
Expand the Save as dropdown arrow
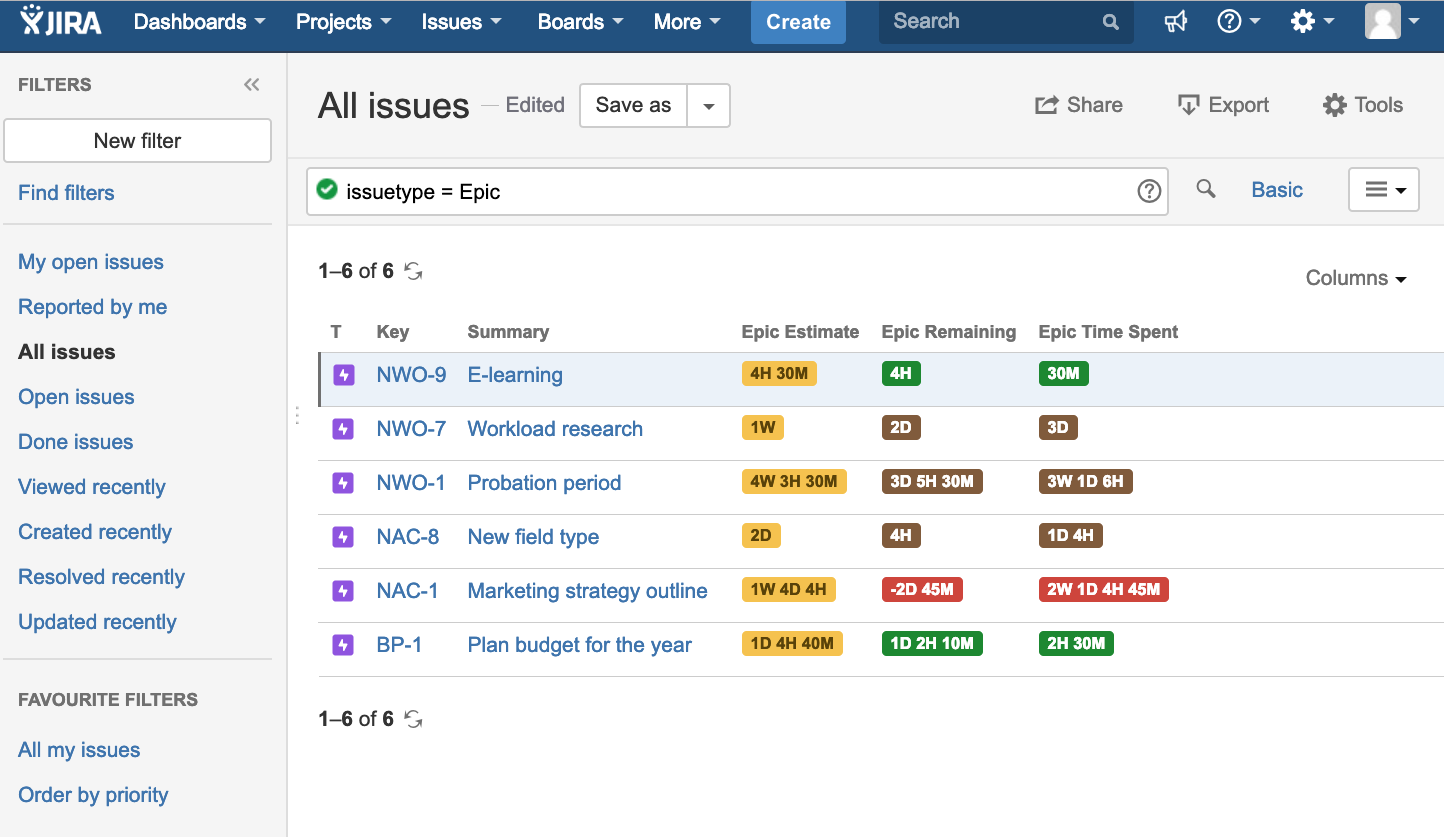click(708, 106)
